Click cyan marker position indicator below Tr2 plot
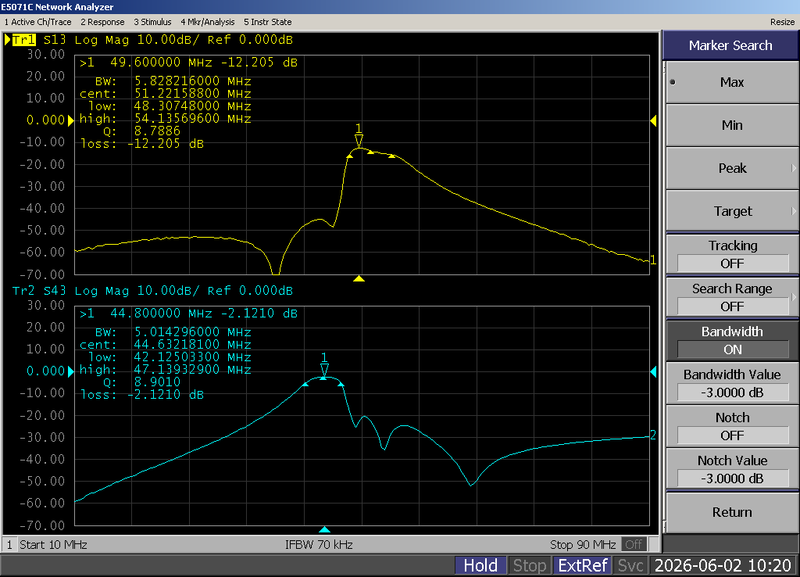The width and height of the screenshot is (800, 577). (324, 530)
